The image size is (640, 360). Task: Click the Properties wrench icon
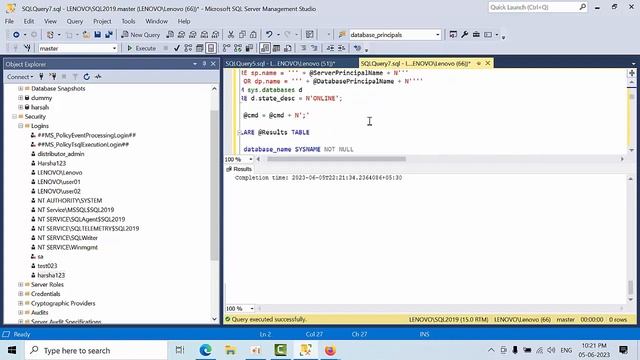(464, 35)
